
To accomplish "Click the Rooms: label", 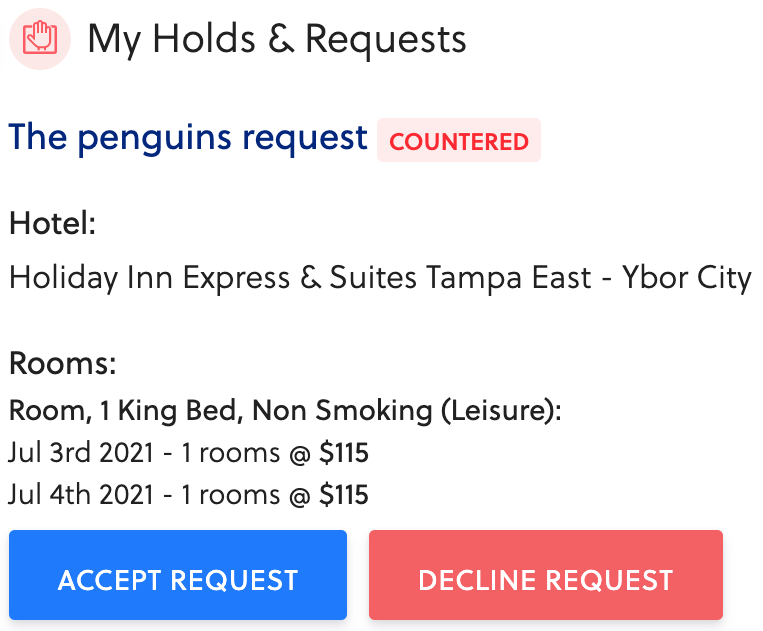I will coord(62,364).
